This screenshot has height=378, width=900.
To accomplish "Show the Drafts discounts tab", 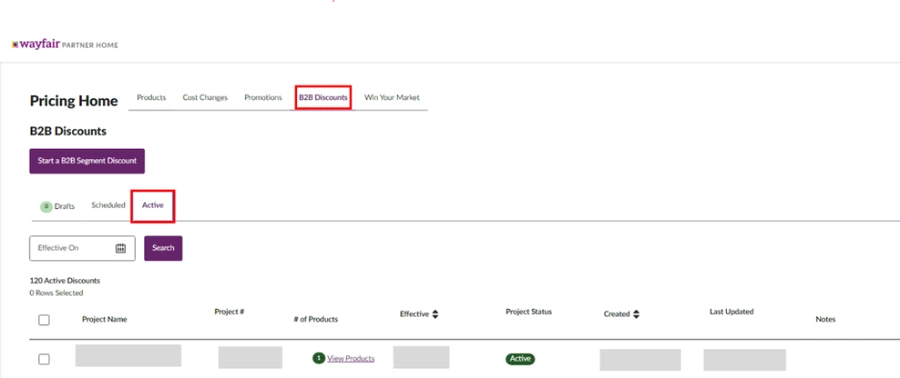I will (58, 206).
